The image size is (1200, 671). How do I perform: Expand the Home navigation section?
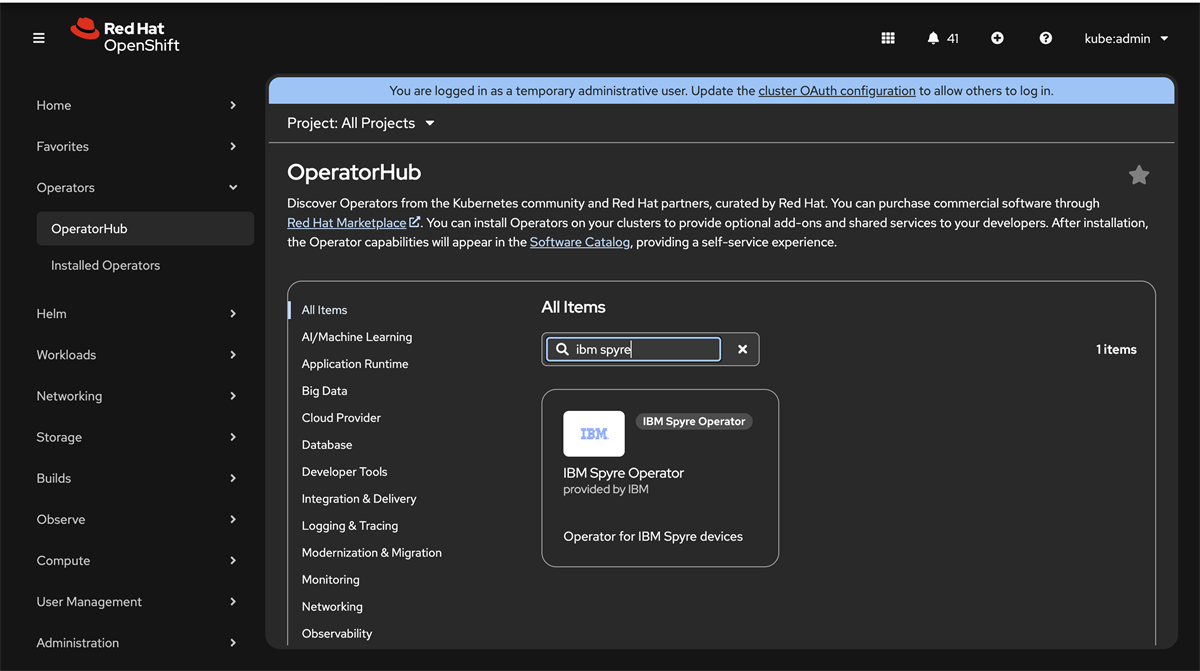click(x=137, y=105)
